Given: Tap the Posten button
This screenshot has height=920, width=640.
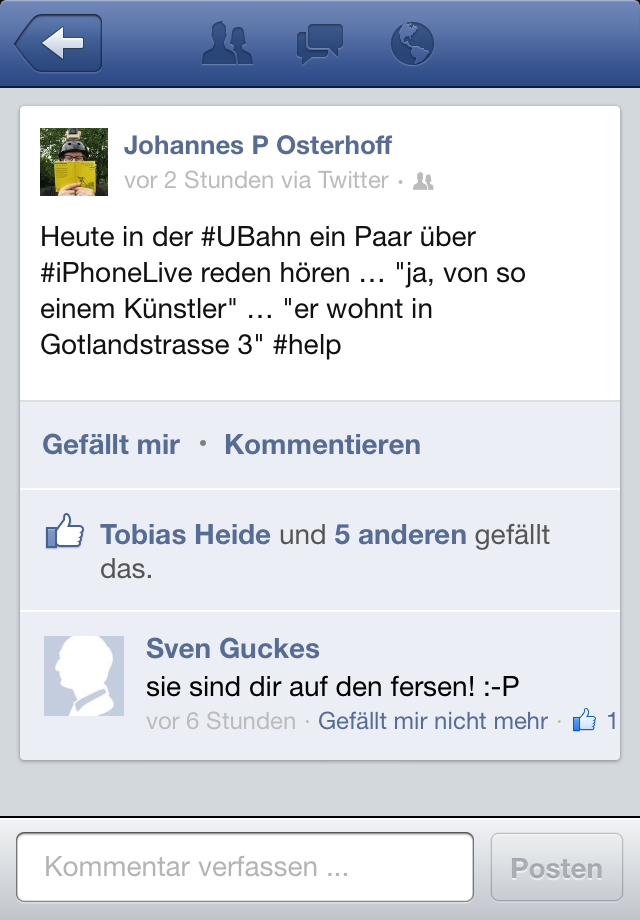Looking at the screenshot, I should point(556,867).
